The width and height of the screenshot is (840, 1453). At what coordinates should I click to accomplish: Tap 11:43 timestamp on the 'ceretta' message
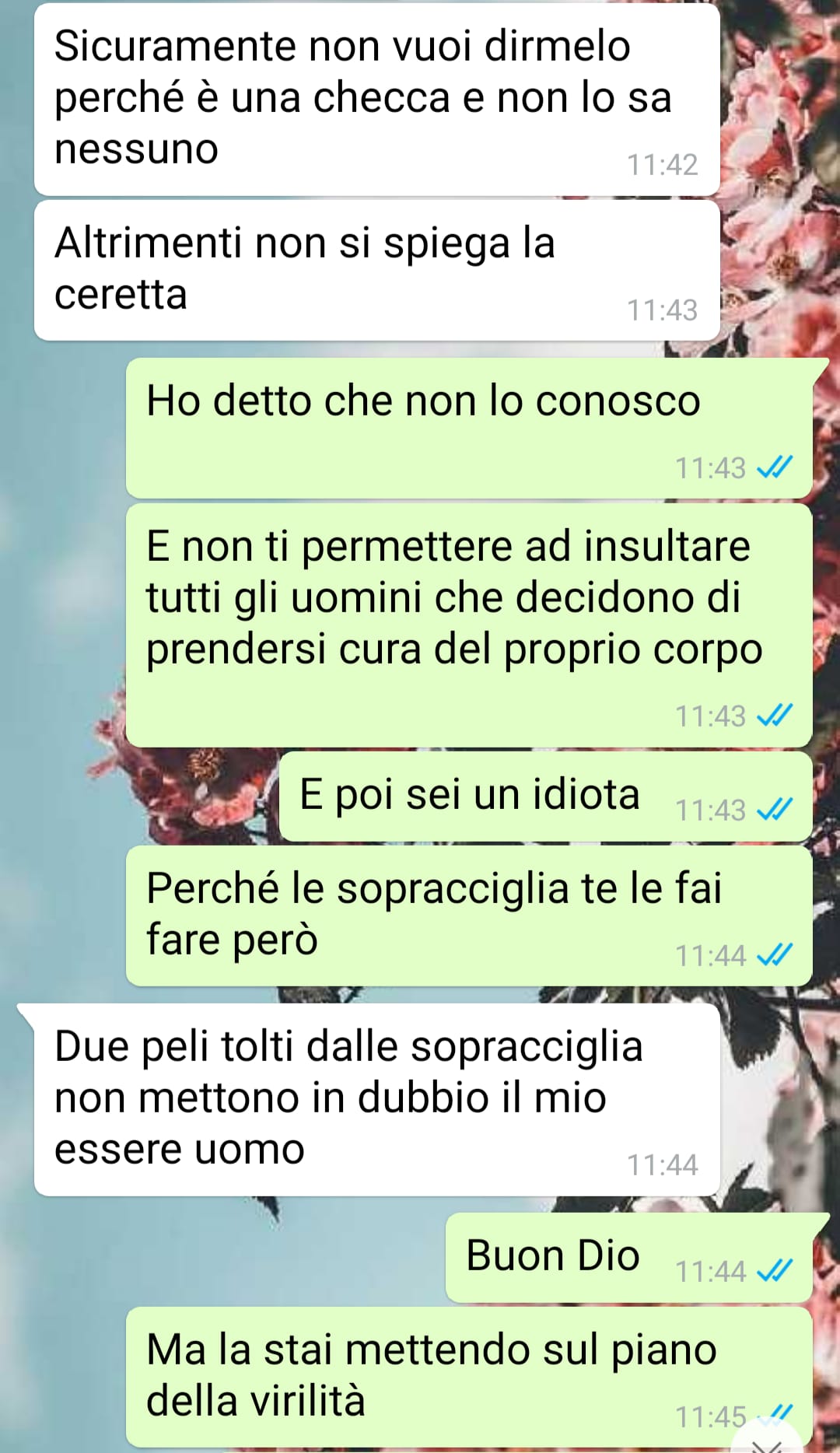click(662, 310)
